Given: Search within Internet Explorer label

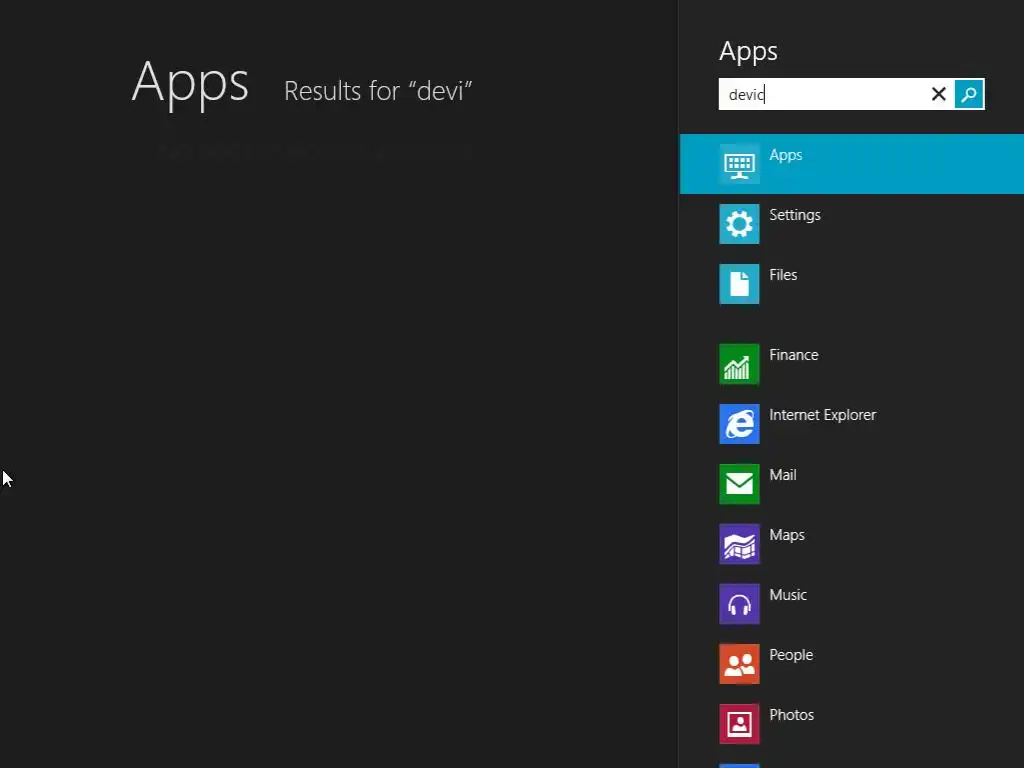Looking at the screenshot, I should coord(822,415).
